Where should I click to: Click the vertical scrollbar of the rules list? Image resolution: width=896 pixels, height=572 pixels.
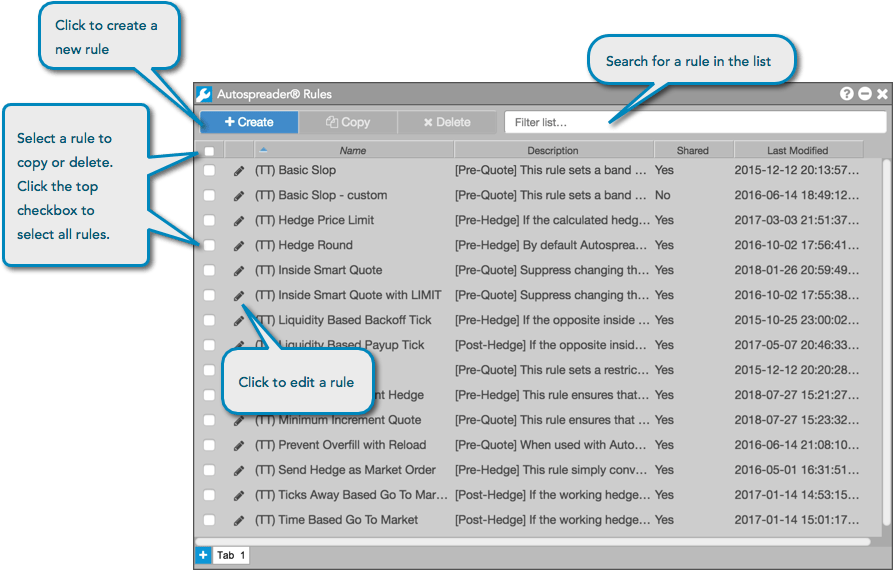click(x=887, y=343)
